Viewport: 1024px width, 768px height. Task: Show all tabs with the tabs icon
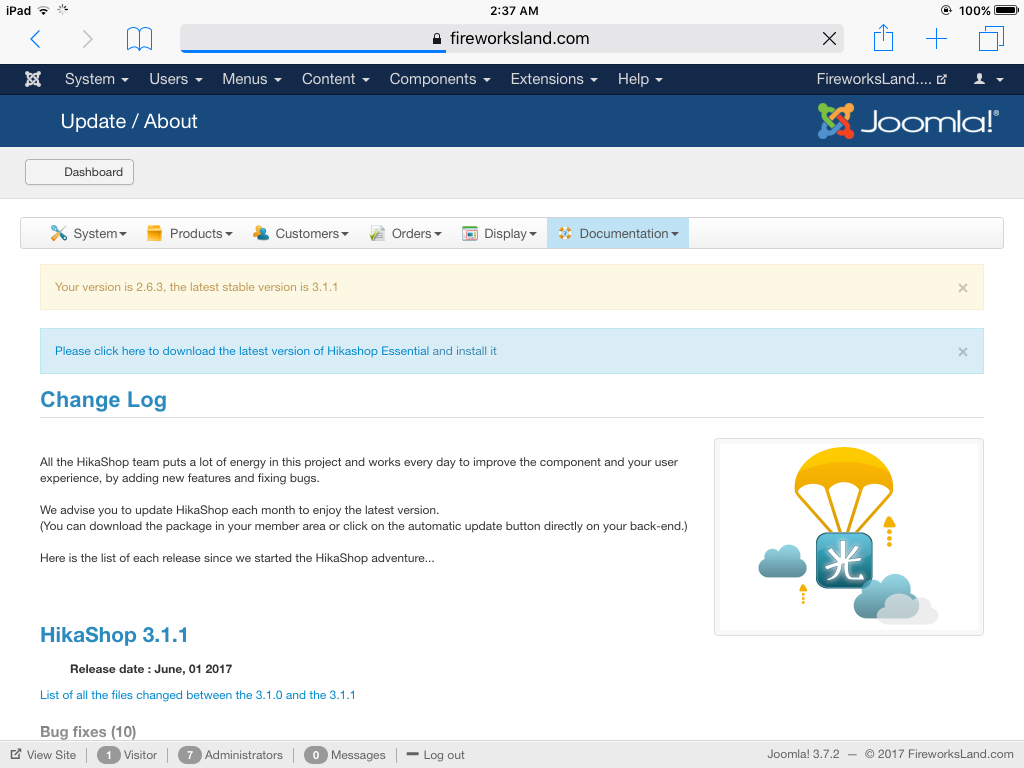[x=991, y=39]
